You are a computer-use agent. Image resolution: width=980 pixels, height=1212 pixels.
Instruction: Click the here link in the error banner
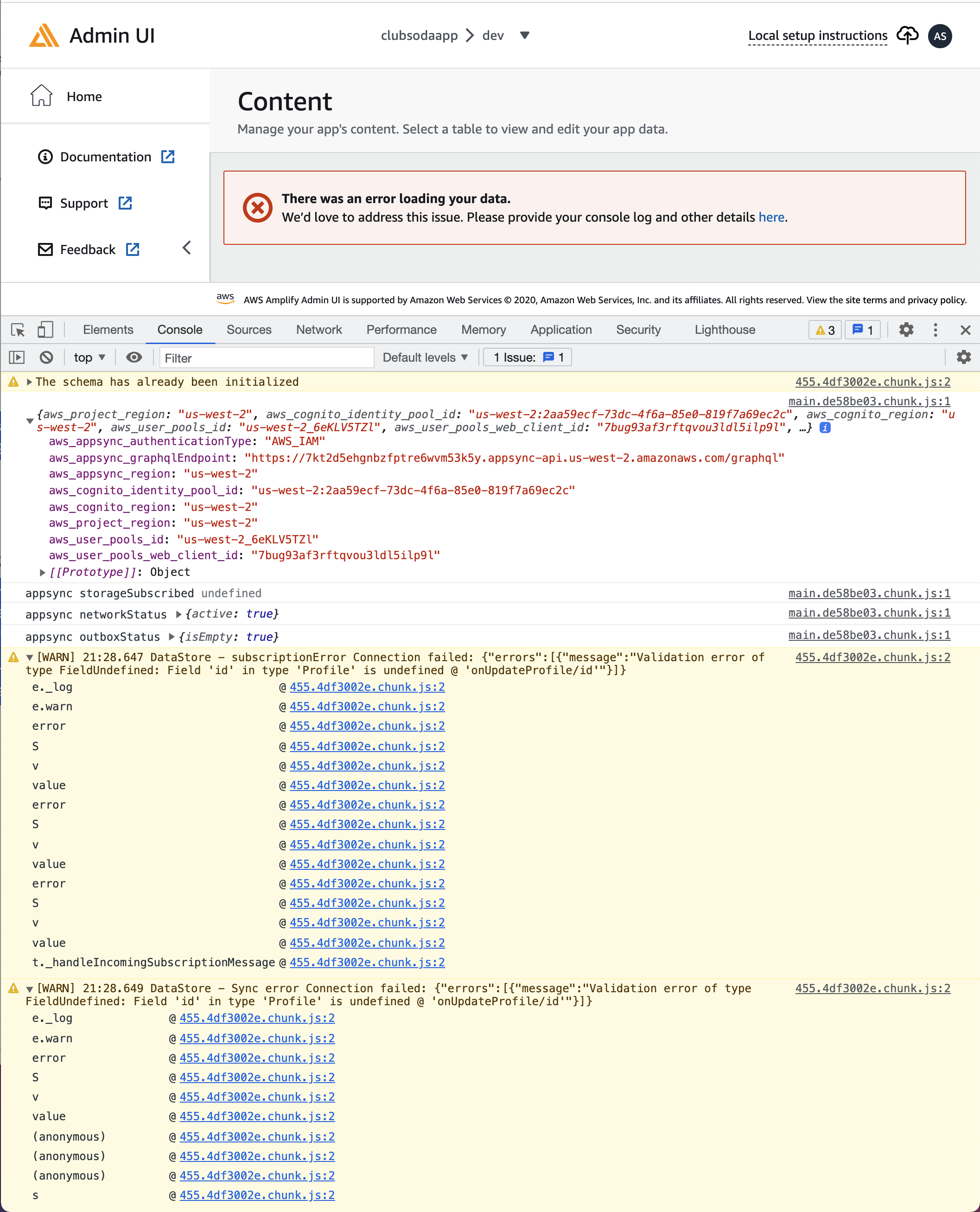click(771, 217)
